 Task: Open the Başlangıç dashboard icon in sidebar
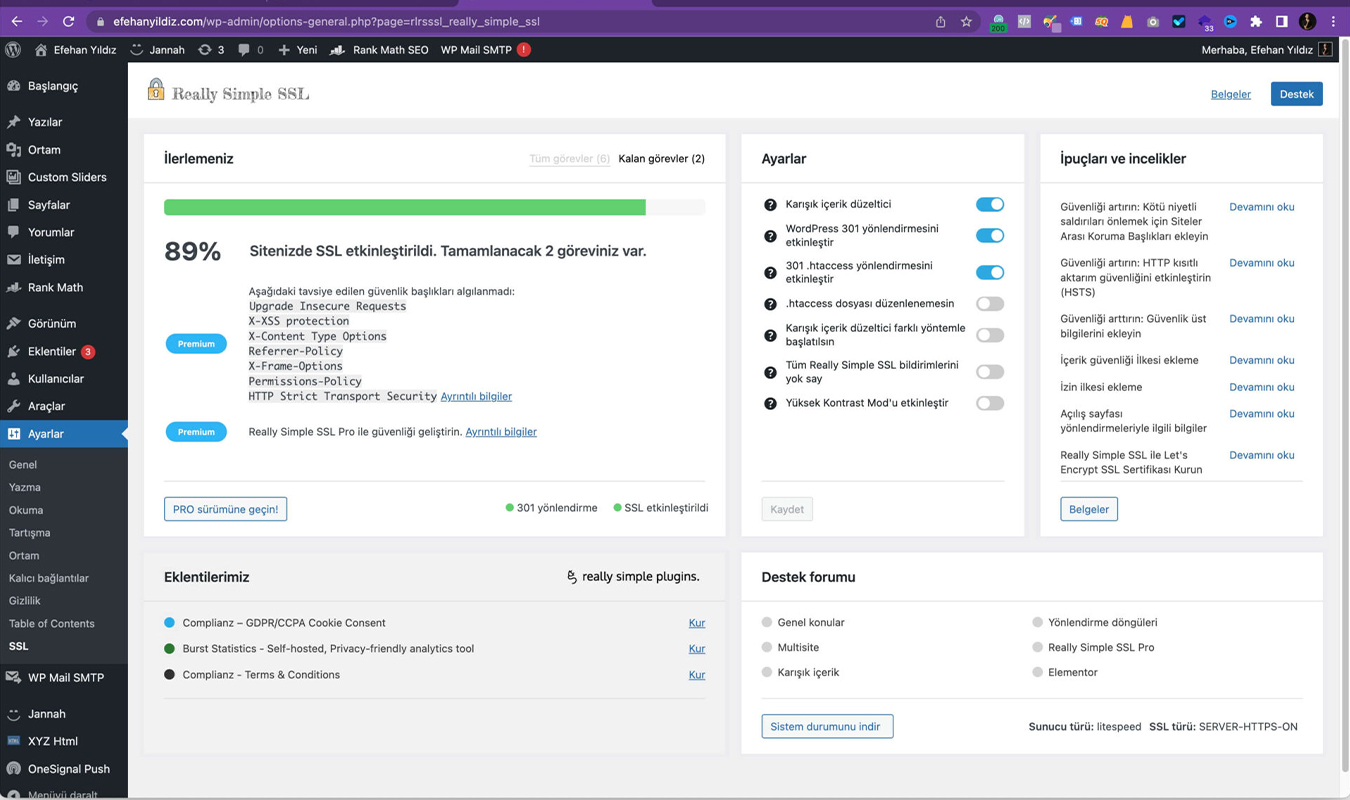pyautogui.click(x=14, y=86)
